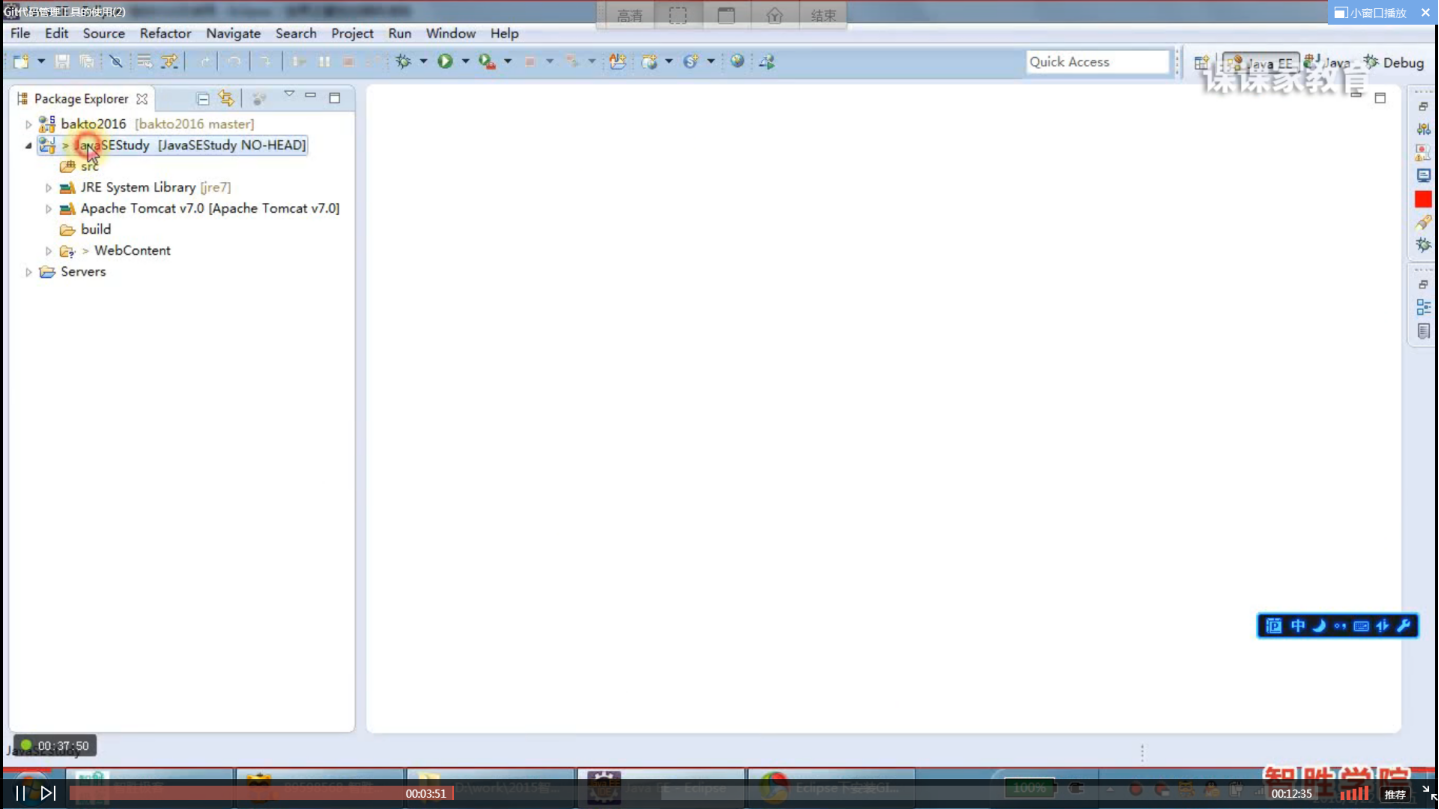The height and width of the screenshot is (809, 1439).
Task: Click the last main toolbar icon with green arrow
Action: pos(767,62)
